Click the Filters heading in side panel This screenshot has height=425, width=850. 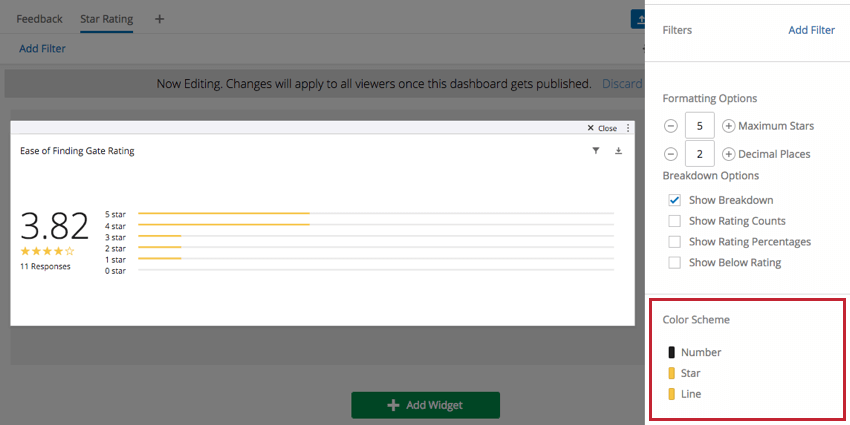click(677, 30)
